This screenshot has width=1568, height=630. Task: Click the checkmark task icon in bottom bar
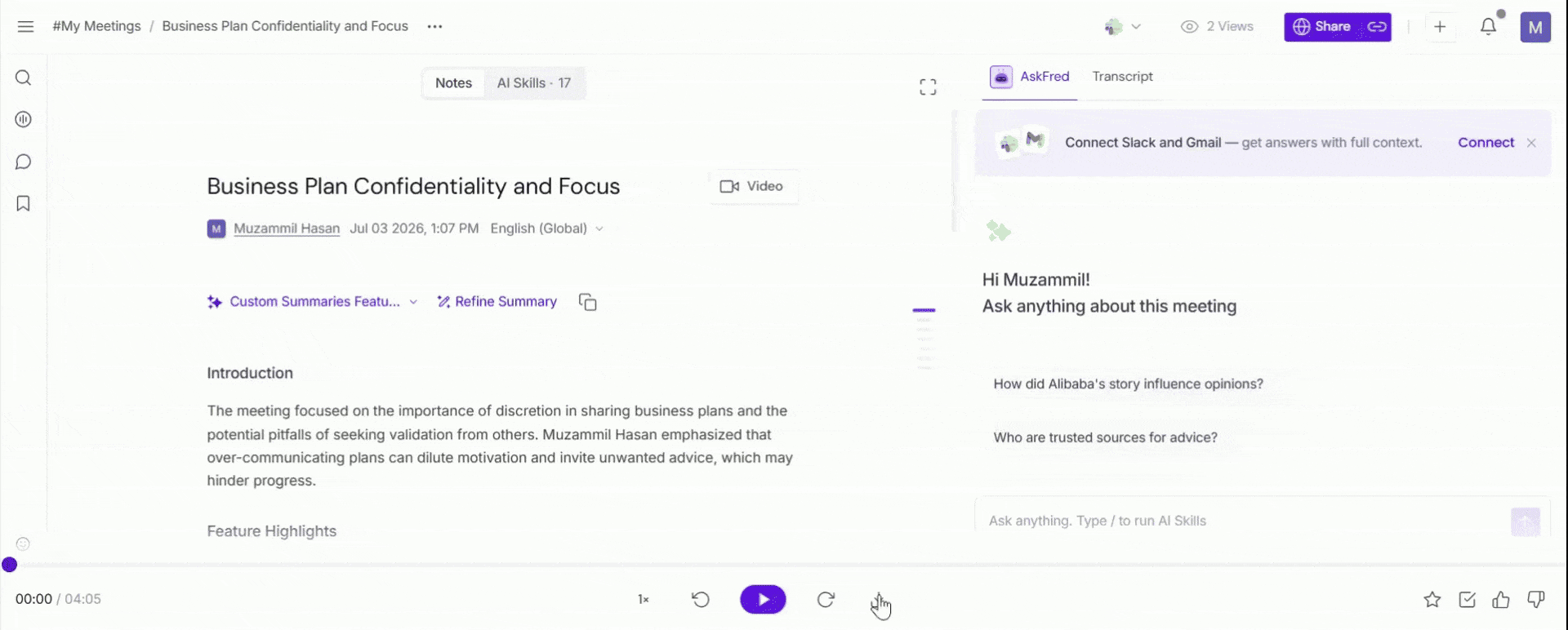point(1468,600)
